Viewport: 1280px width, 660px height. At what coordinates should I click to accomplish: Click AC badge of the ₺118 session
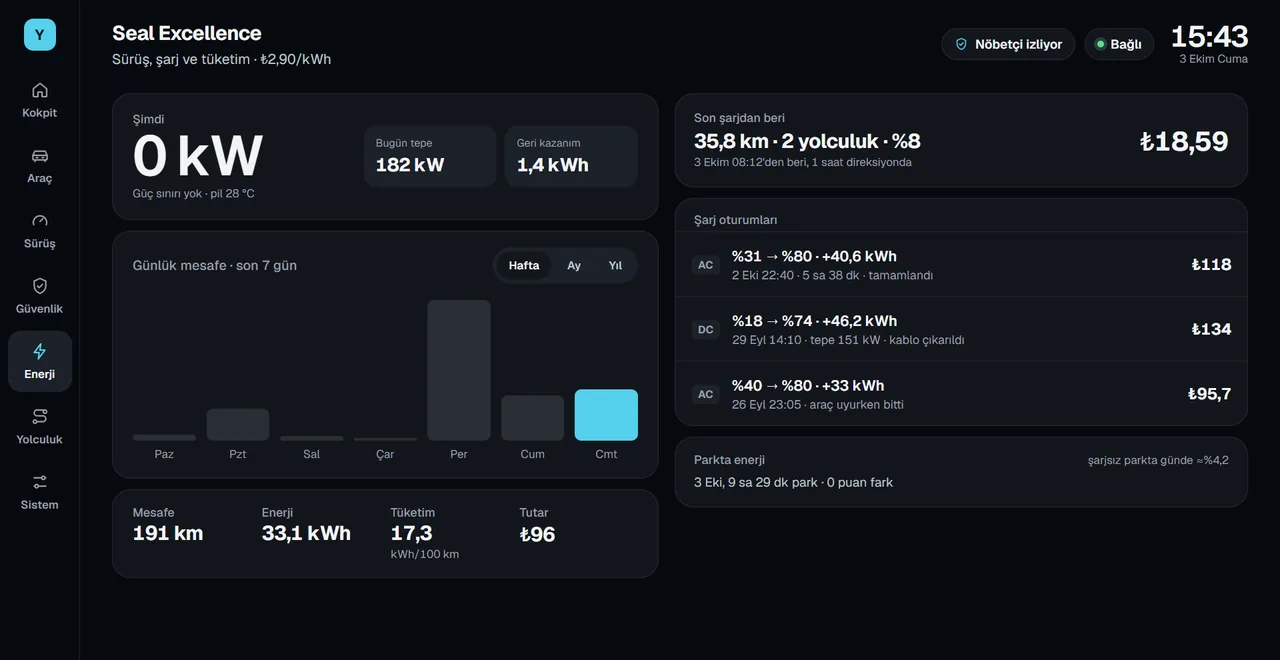point(706,265)
